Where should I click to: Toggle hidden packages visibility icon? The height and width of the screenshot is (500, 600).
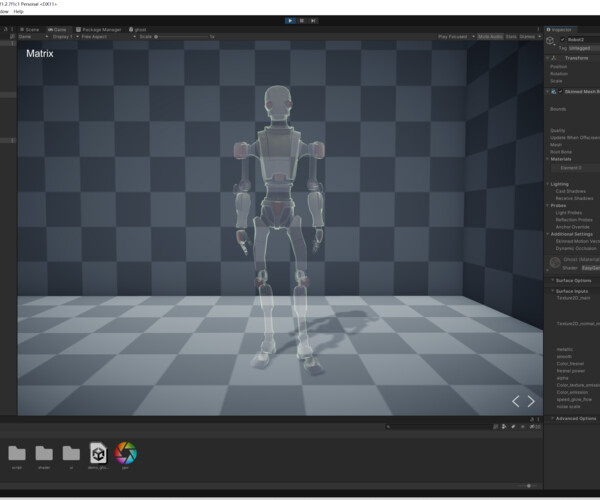[535, 427]
